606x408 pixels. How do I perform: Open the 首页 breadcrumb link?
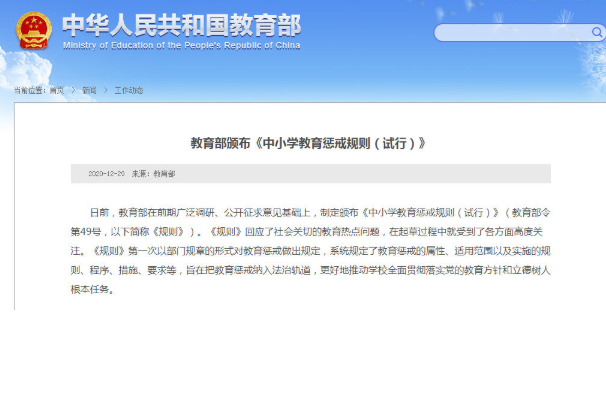pos(57,90)
